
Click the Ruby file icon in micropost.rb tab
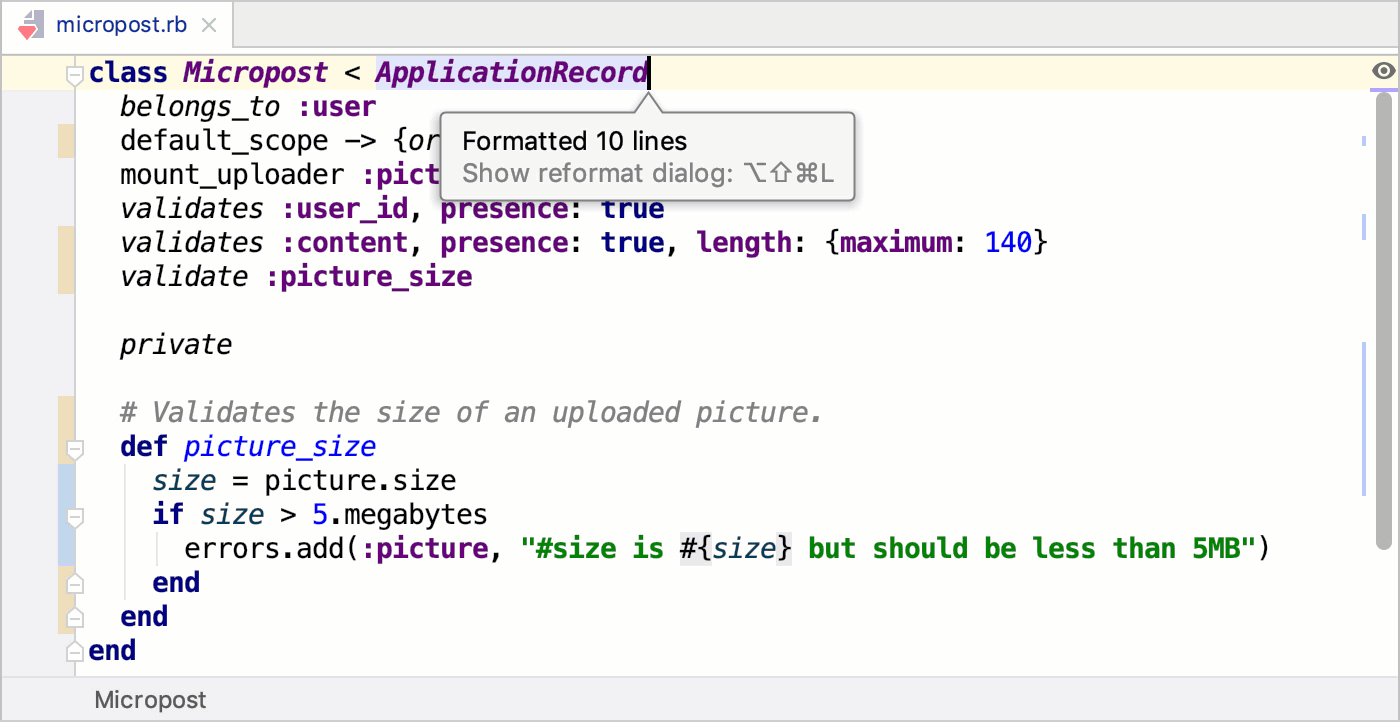[31, 25]
